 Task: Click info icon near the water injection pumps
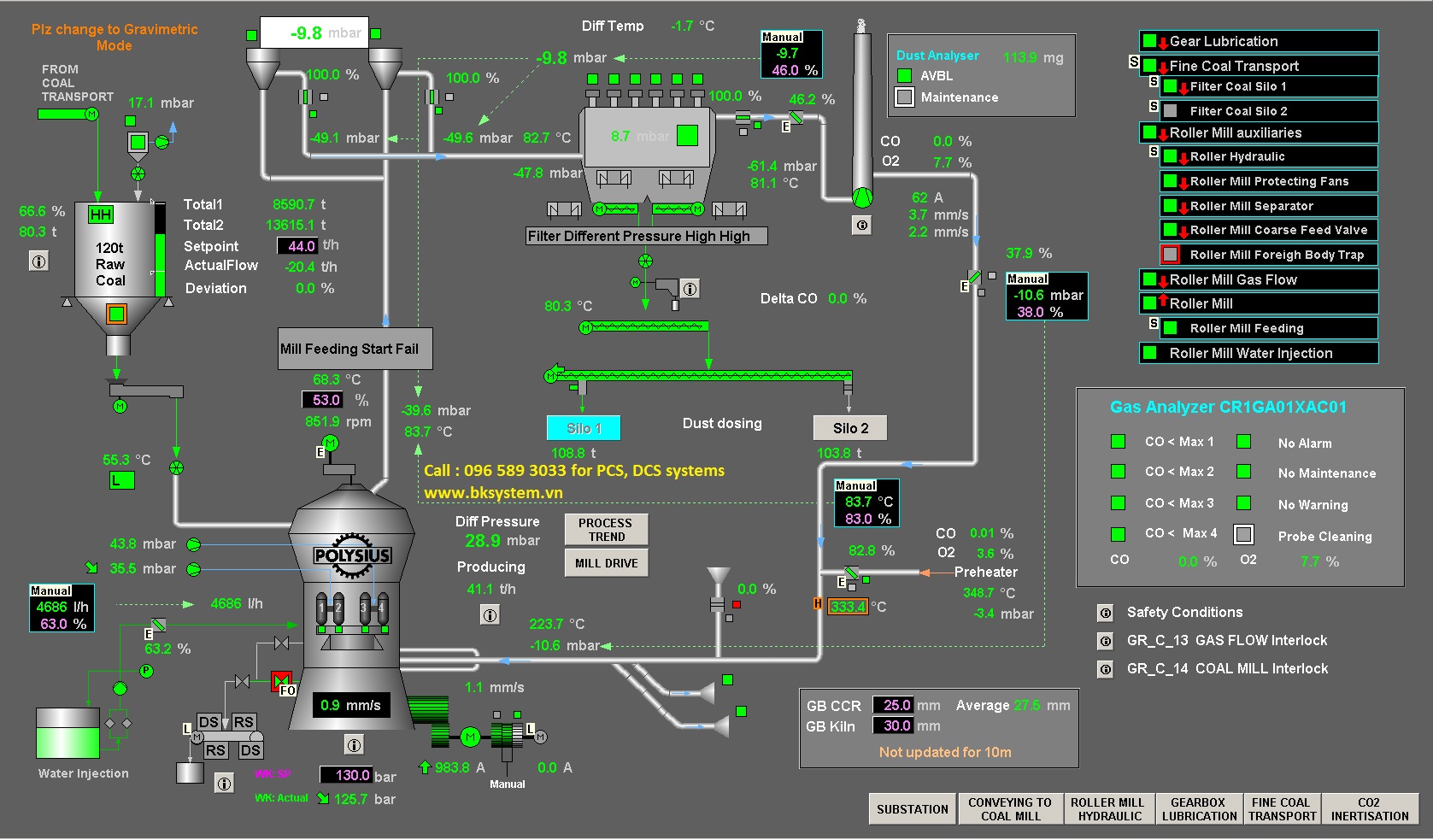pyautogui.click(x=224, y=783)
